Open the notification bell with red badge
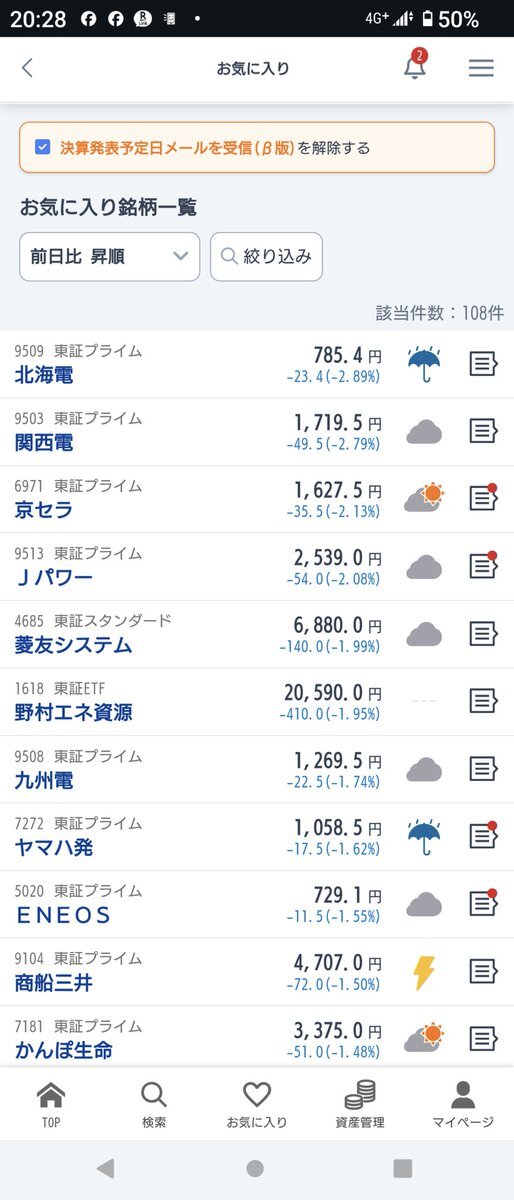The width and height of the screenshot is (514, 1200). click(414, 66)
